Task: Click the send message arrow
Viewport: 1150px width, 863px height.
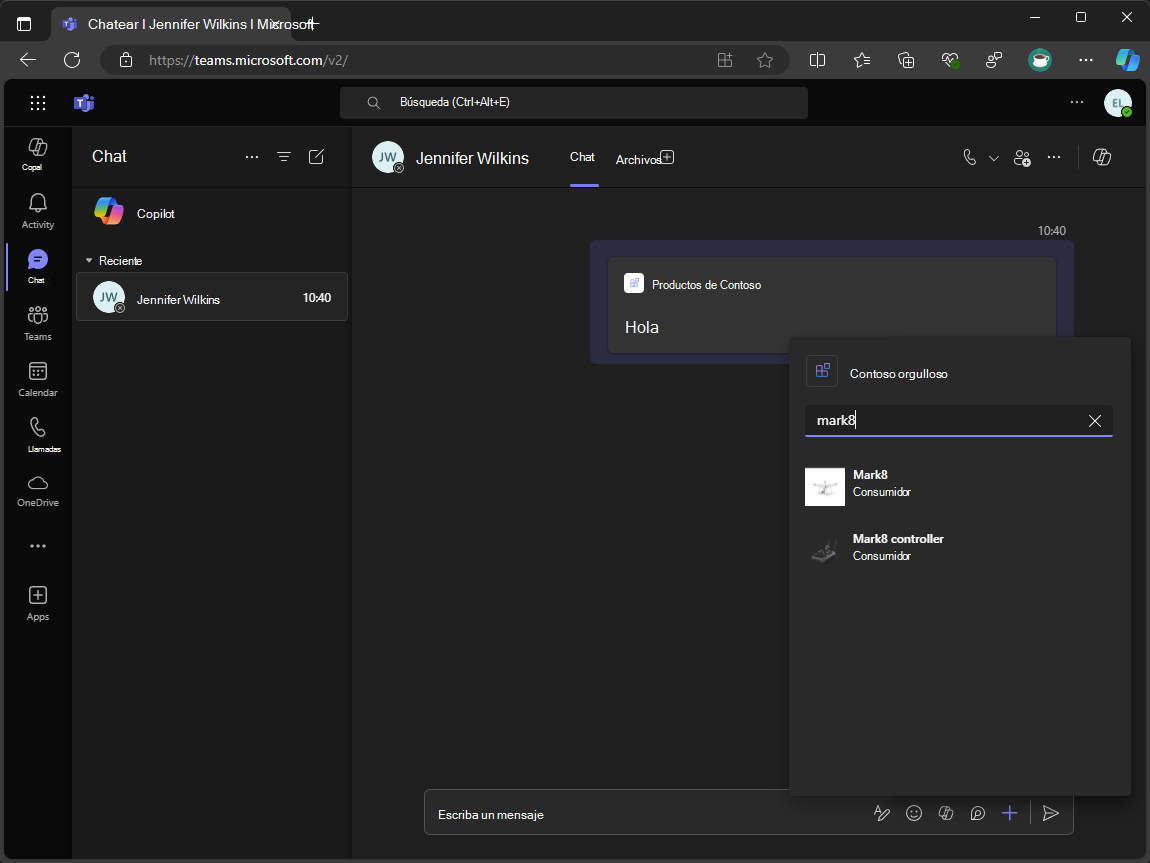Action: point(1050,814)
